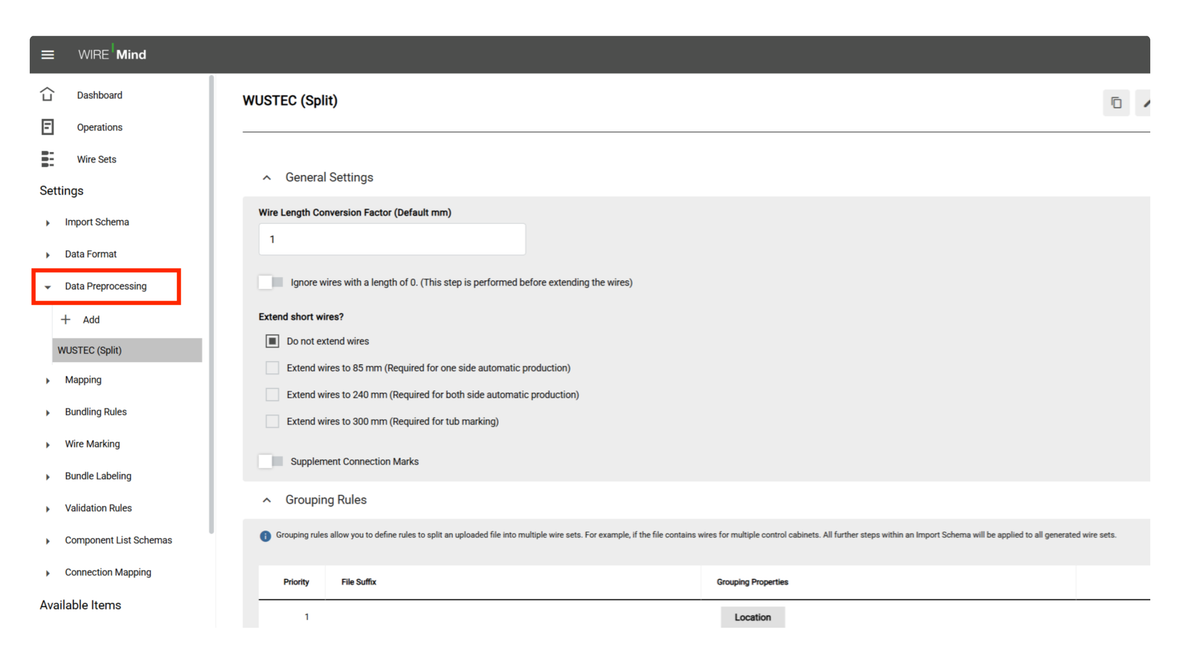Check Extend wires to 85 mm

coord(272,368)
